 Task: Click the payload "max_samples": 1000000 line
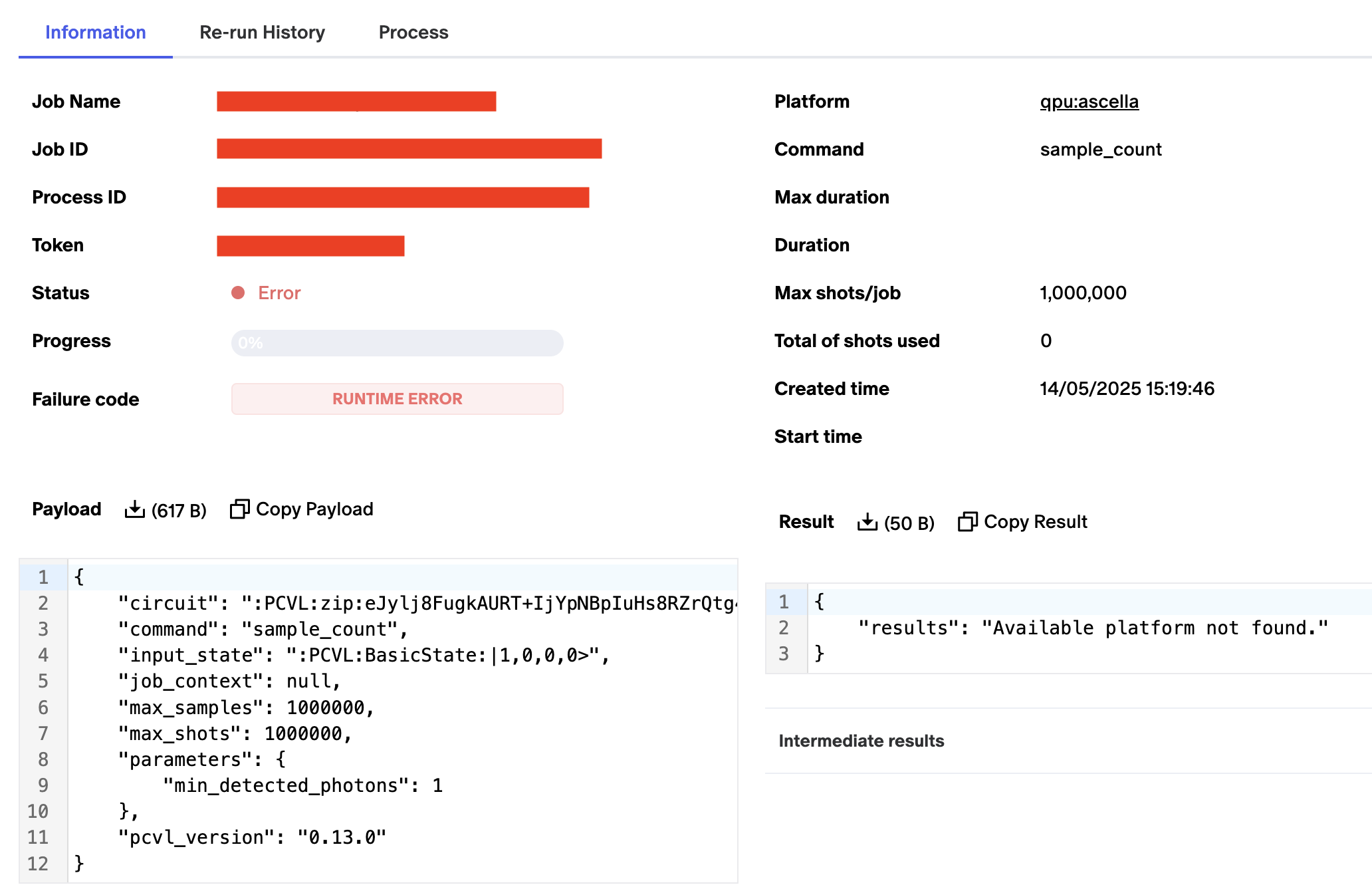403,707
